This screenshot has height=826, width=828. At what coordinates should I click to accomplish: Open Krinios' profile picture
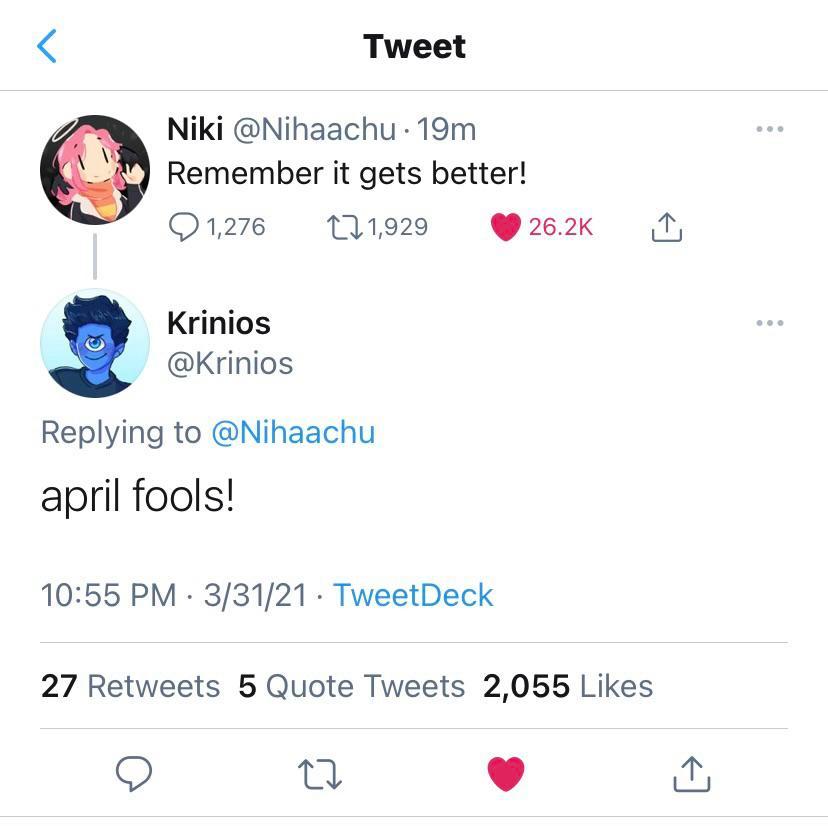click(x=95, y=343)
